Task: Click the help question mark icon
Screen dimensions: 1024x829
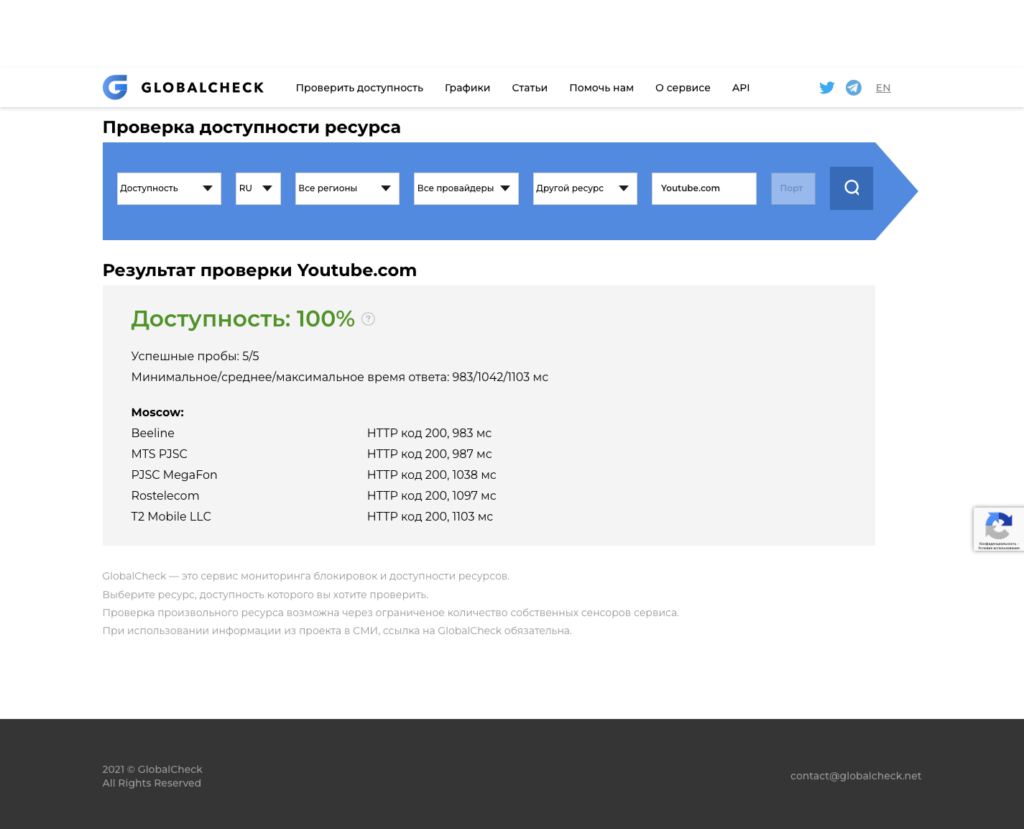Action: point(368,319)
